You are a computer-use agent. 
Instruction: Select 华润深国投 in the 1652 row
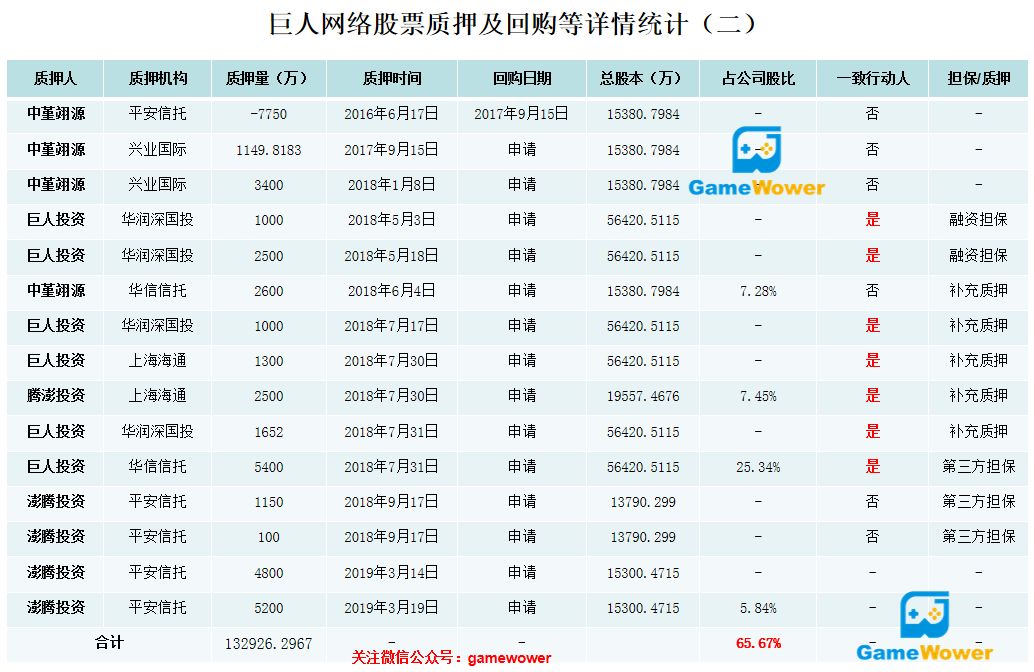click(158, 432)
